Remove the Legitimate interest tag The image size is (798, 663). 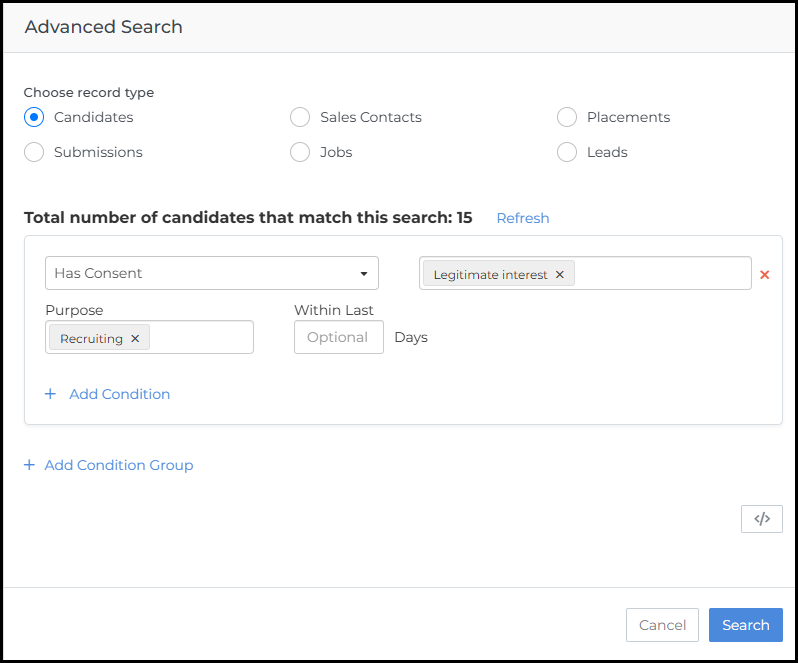[x=560, y=275]
